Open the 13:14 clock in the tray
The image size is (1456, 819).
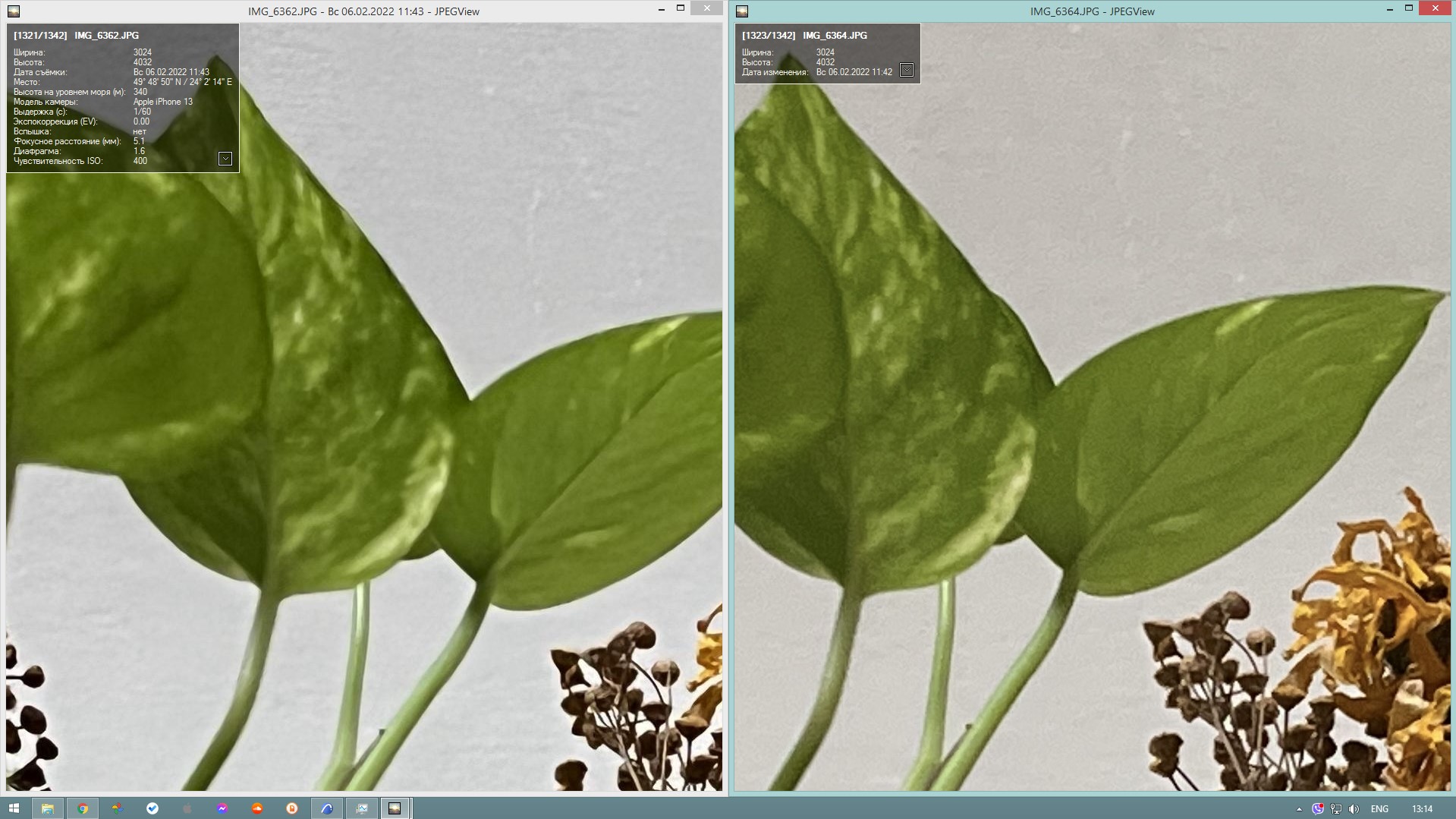coord(1422,809)
